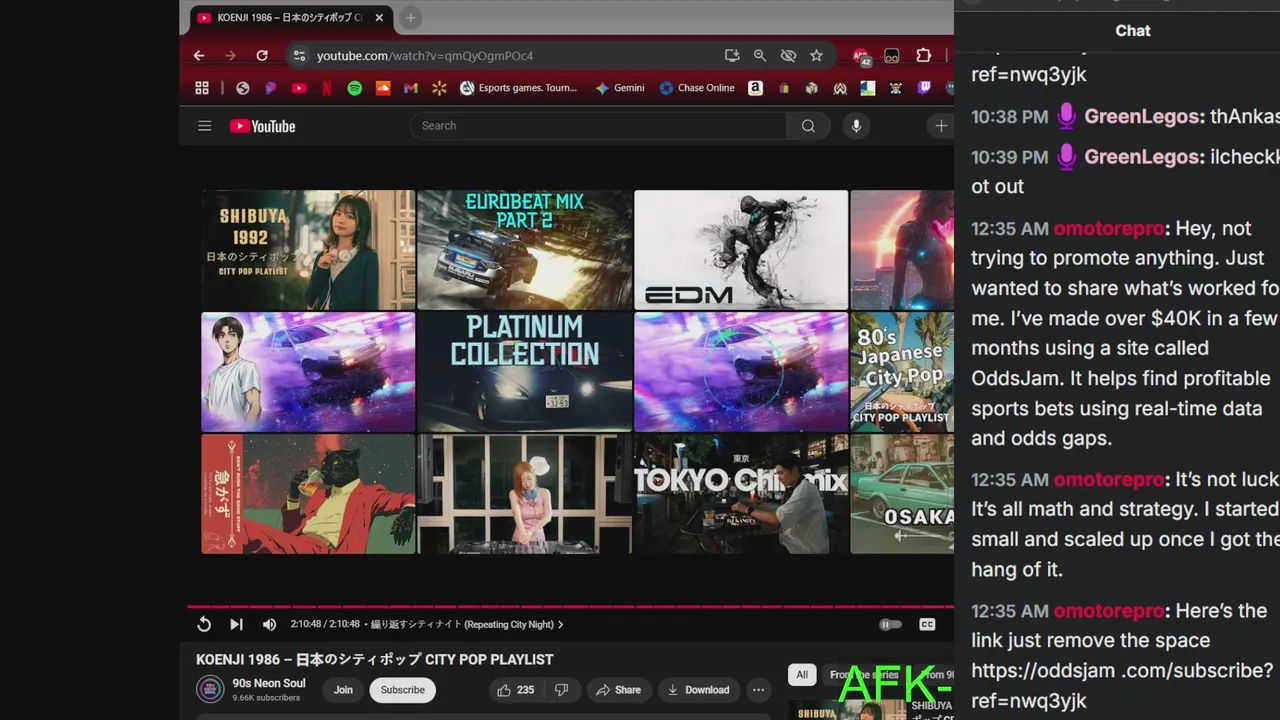
Task: Open more actions three-dot menu
Action: point(758,690)
